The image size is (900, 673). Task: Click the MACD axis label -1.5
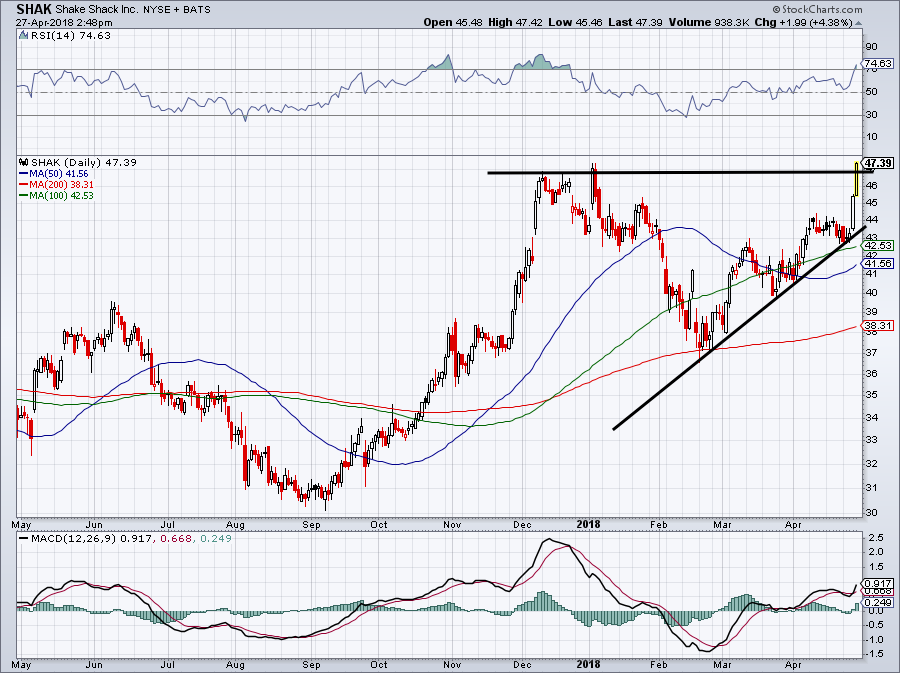point(874,655)
